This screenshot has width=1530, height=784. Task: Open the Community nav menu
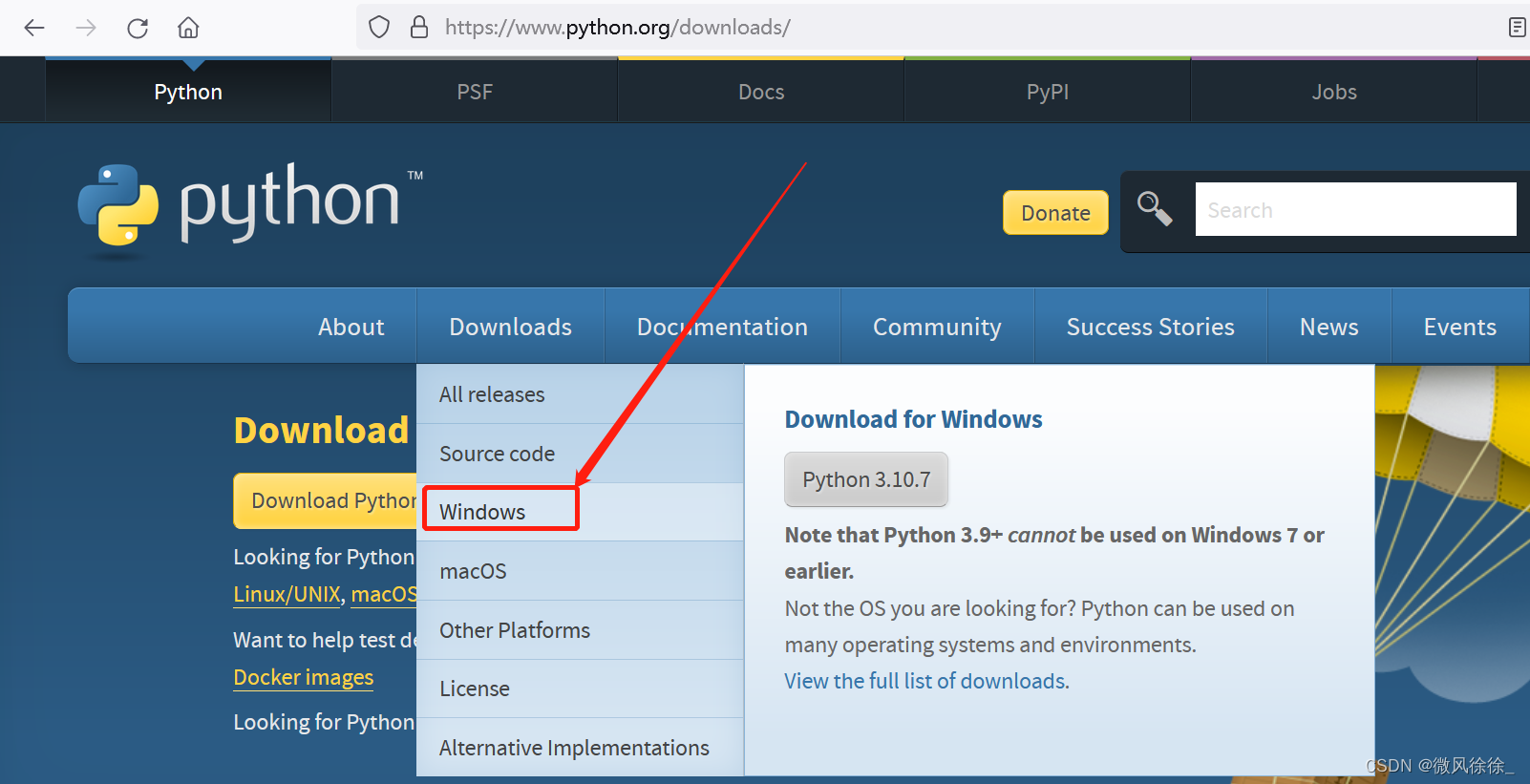(937, 327)
